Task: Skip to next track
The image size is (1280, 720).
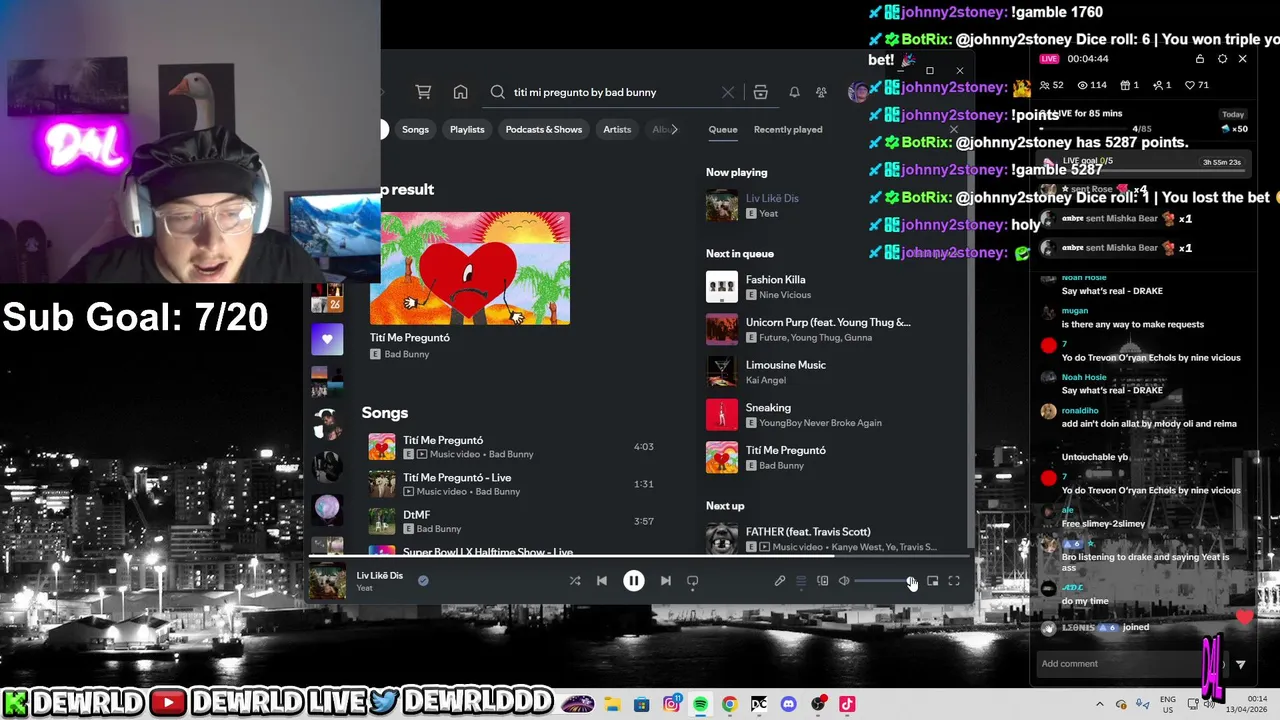Action: (x=665, y=580)
